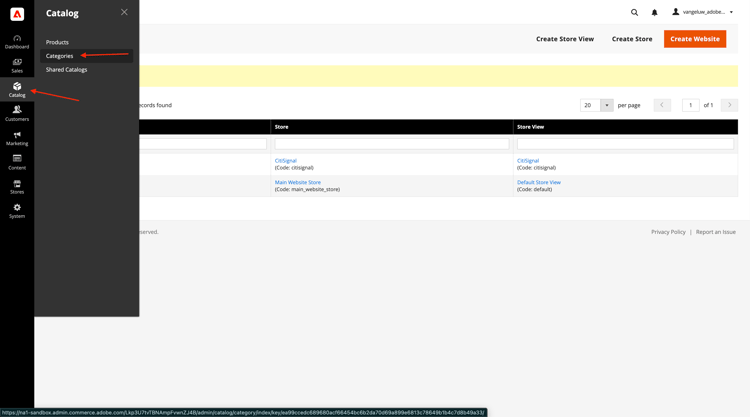Open the vangeluw_adobe account dropdown
The height and width of the screenshot is (417, 750).
click(702, 12)
